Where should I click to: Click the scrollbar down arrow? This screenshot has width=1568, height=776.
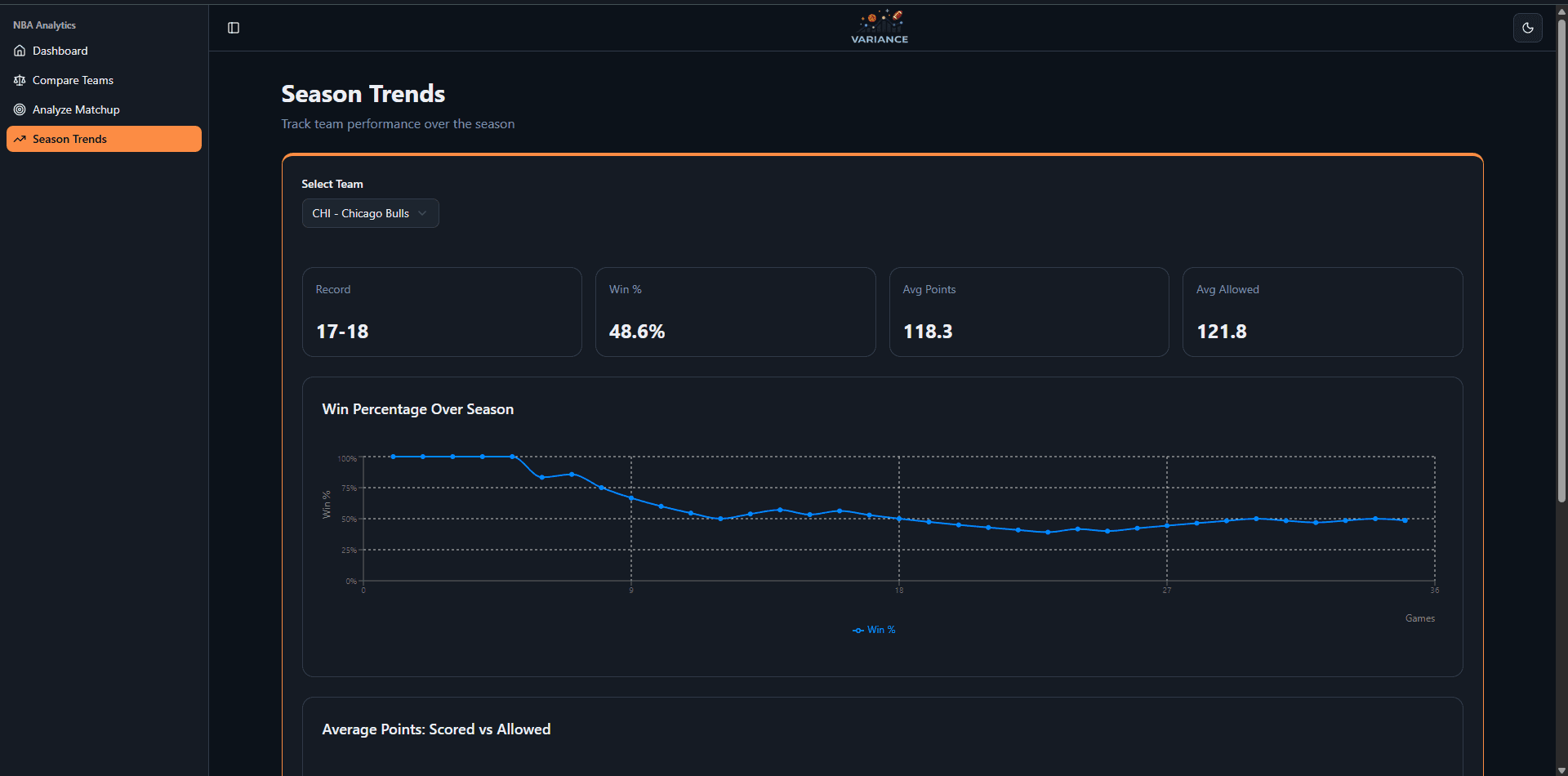point(1561,769)
